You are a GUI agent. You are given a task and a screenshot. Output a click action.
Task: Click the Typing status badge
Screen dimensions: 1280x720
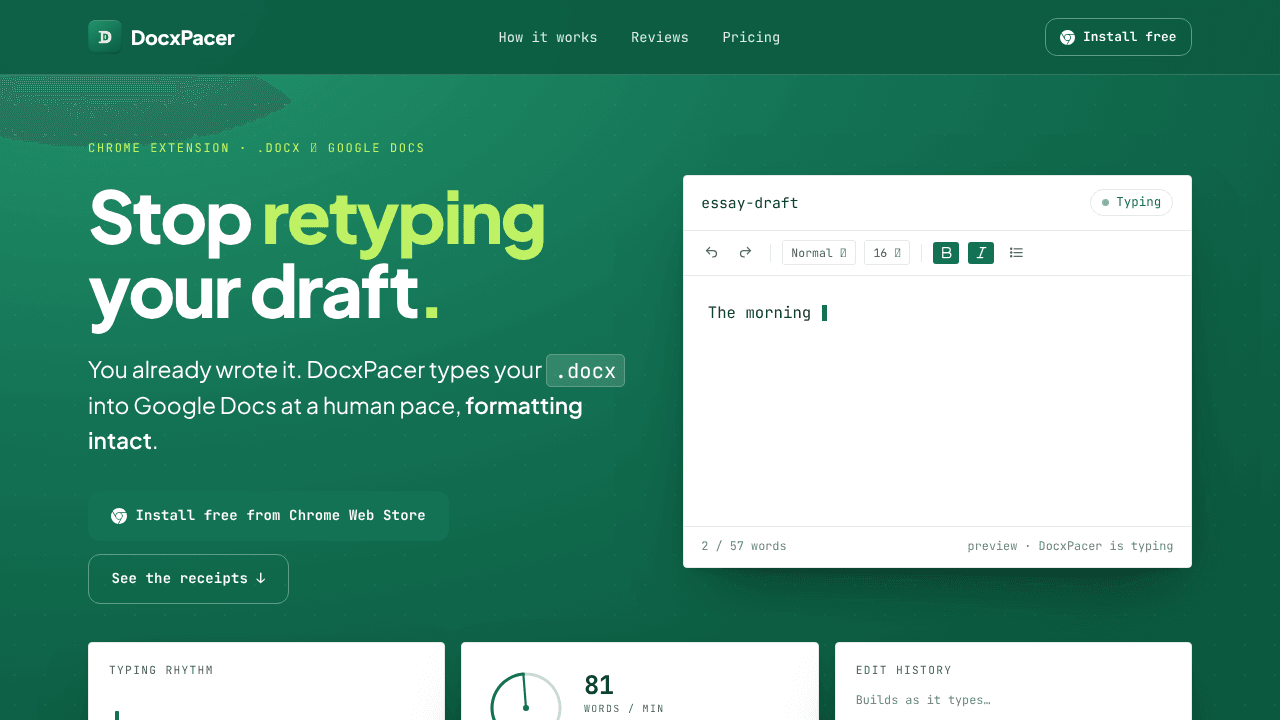(x=1131, y=202)
